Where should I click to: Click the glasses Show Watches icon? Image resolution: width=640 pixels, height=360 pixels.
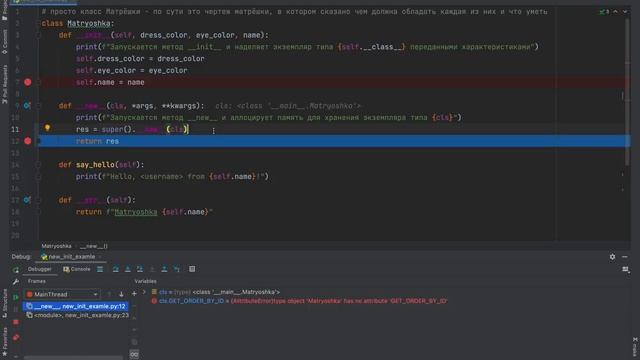[134, 354]
